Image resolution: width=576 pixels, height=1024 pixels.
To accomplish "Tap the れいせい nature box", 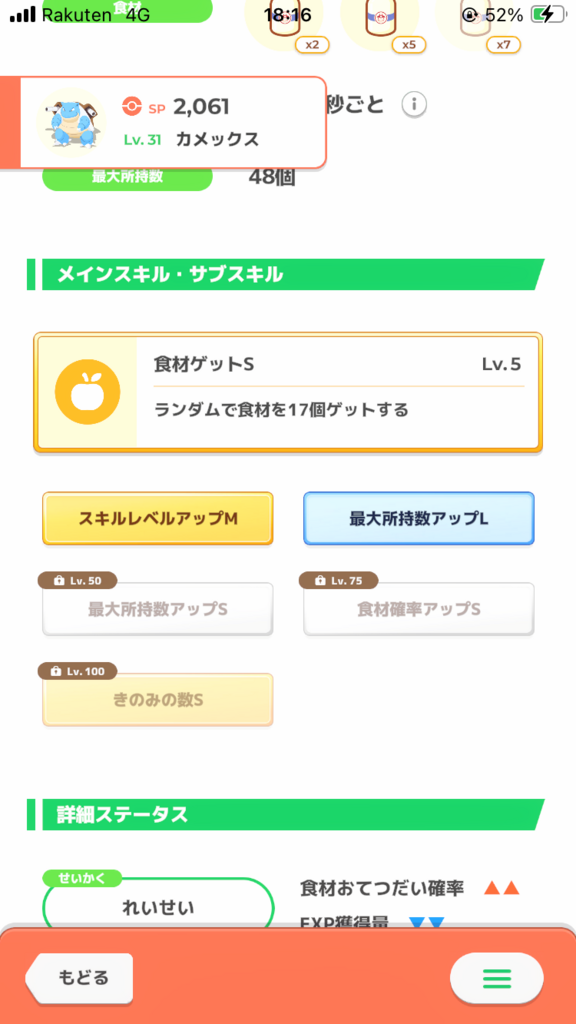I will coord(157,905).
